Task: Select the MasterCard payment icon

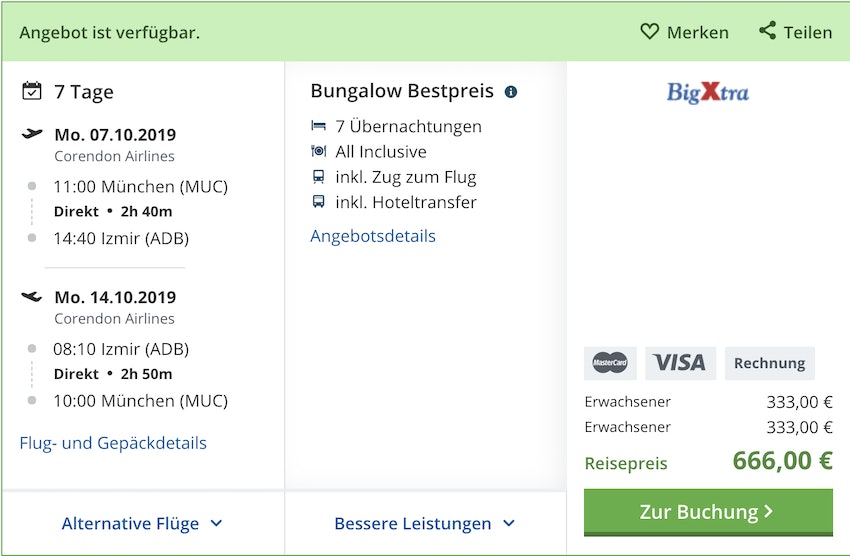Action: pos(610,363)
